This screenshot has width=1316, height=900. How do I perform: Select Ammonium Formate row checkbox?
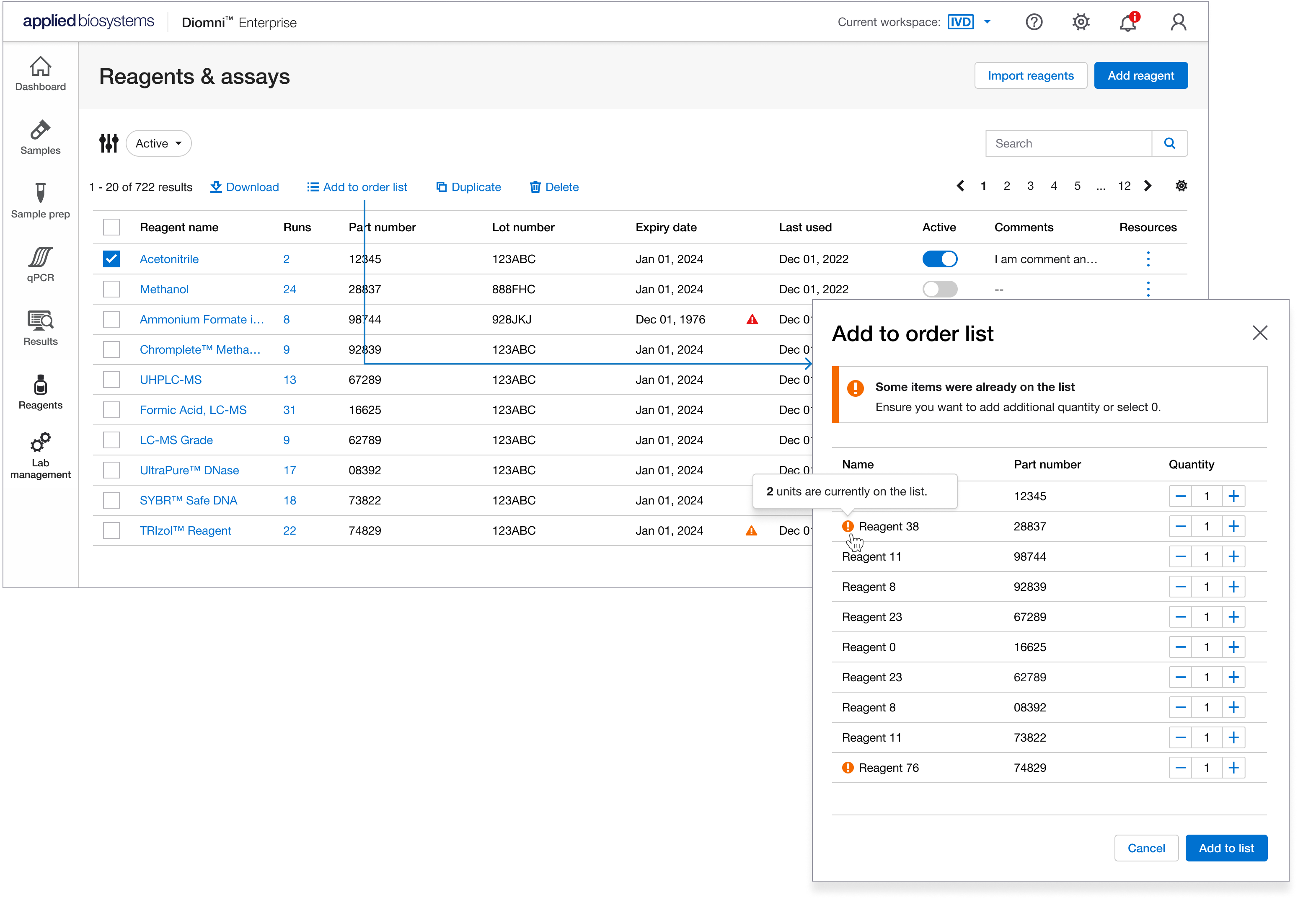tap(111, 319)
